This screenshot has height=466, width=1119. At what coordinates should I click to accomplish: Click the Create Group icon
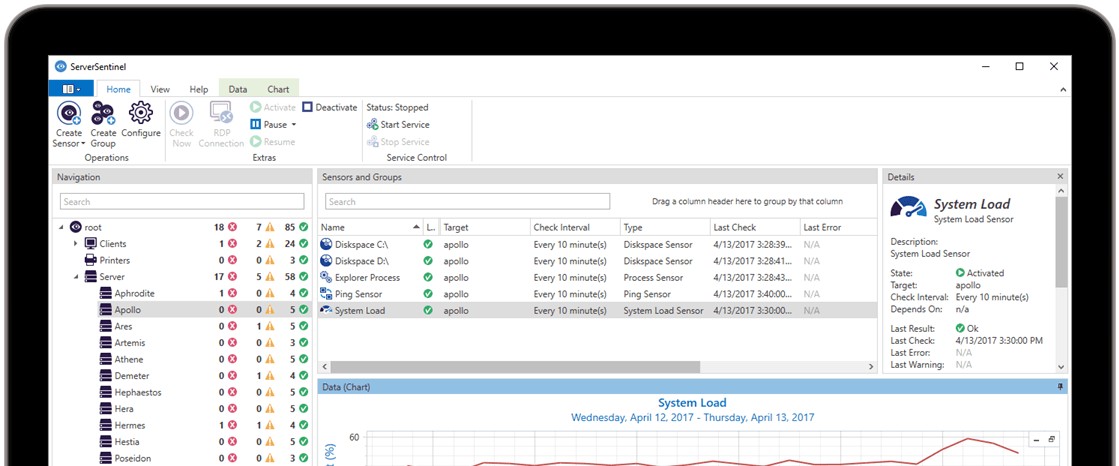103,113
